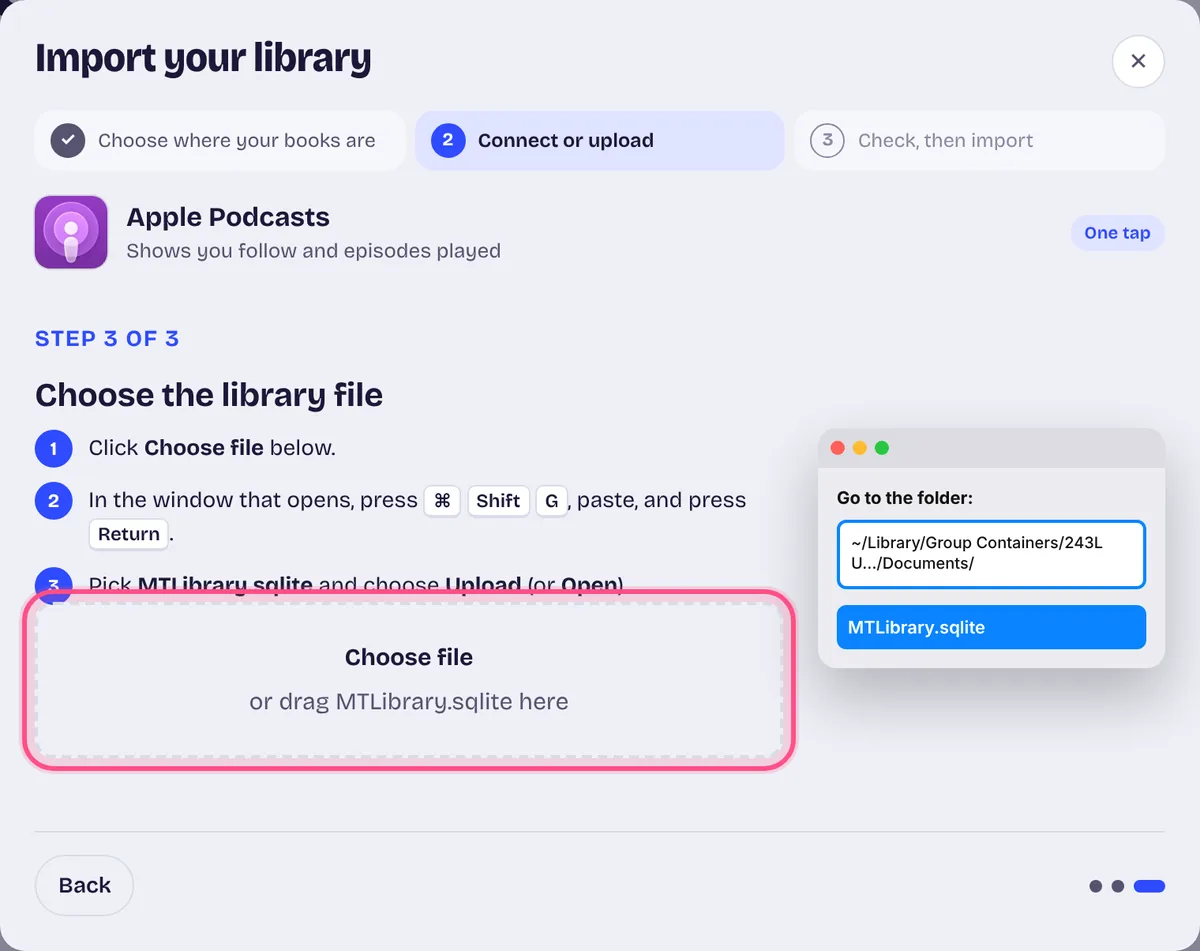Click the green dot in illustration window

[882, 448]
